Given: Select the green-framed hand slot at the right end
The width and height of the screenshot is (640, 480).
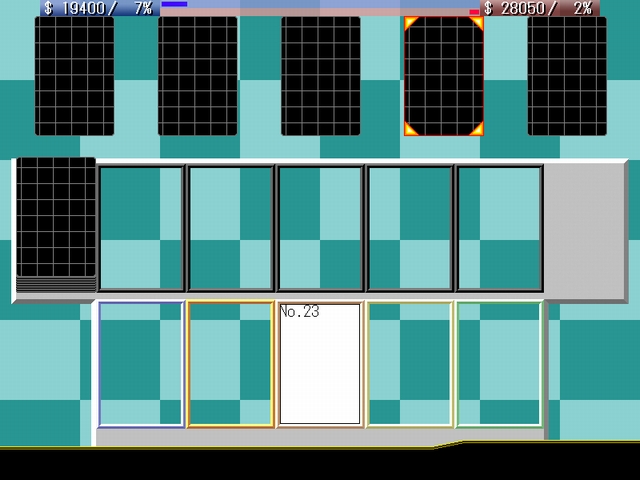Looking at the screenshot, I should click(x=500, y=364).
